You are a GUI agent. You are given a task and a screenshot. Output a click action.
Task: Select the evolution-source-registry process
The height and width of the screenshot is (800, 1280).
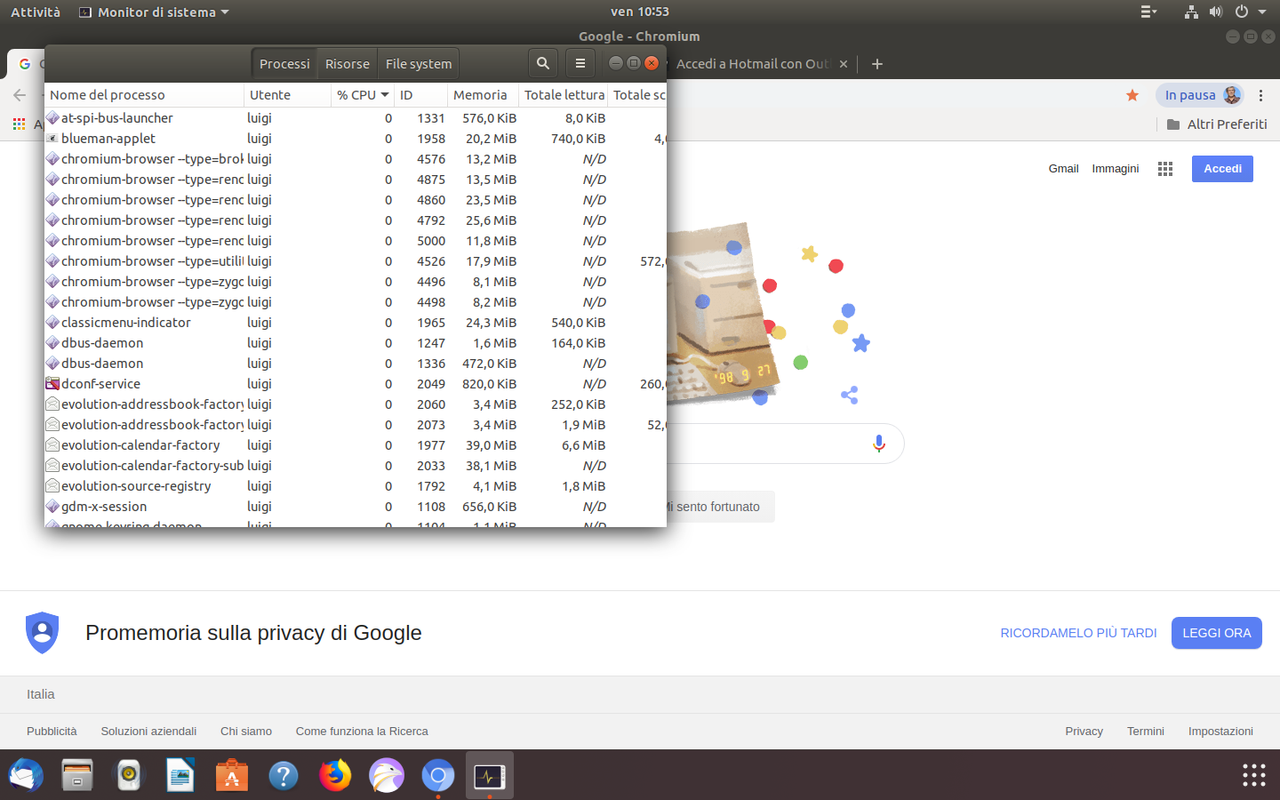pyautogui.click(x=355, y=486)
